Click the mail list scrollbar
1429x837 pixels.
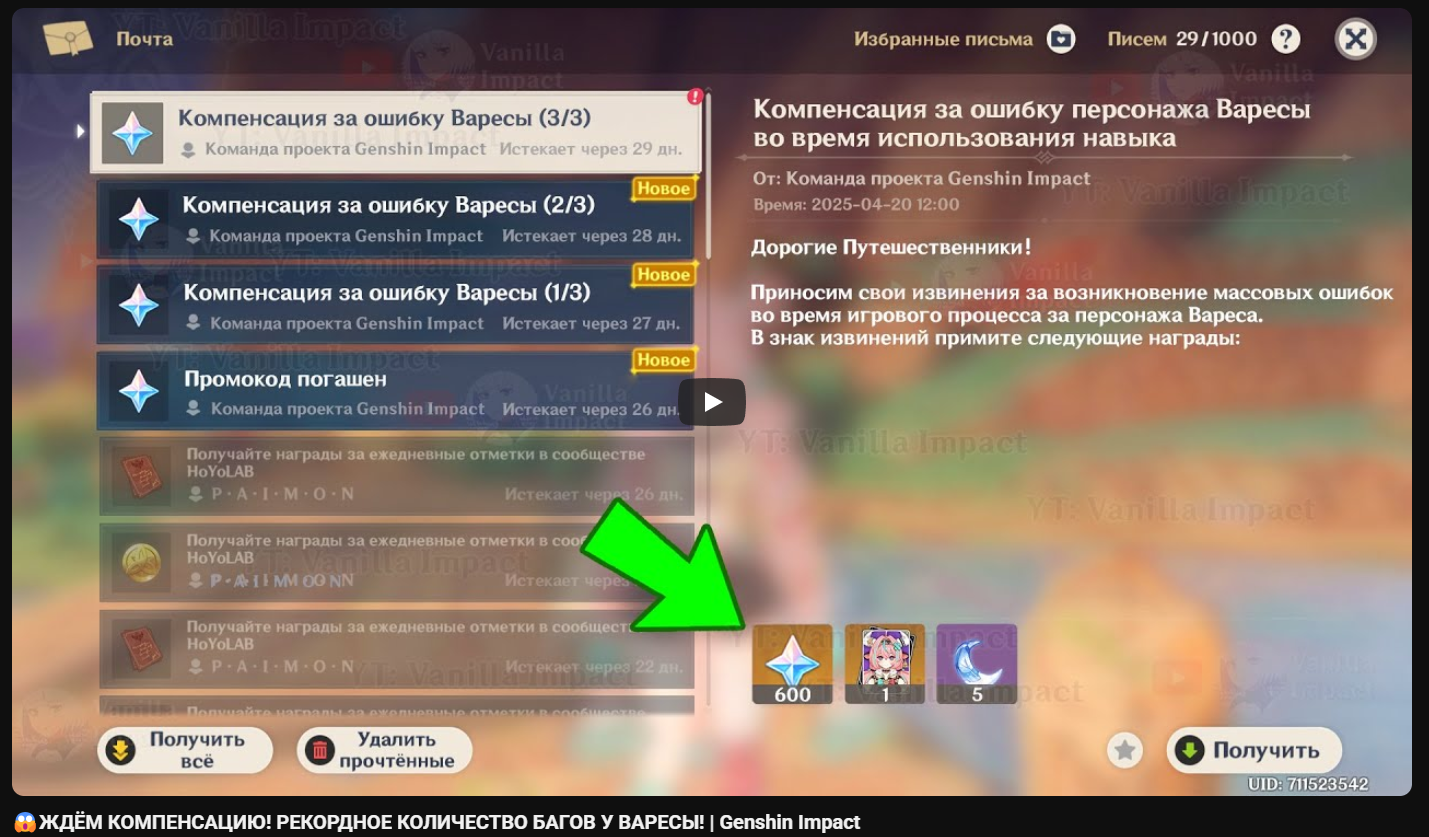pos(708,175)
